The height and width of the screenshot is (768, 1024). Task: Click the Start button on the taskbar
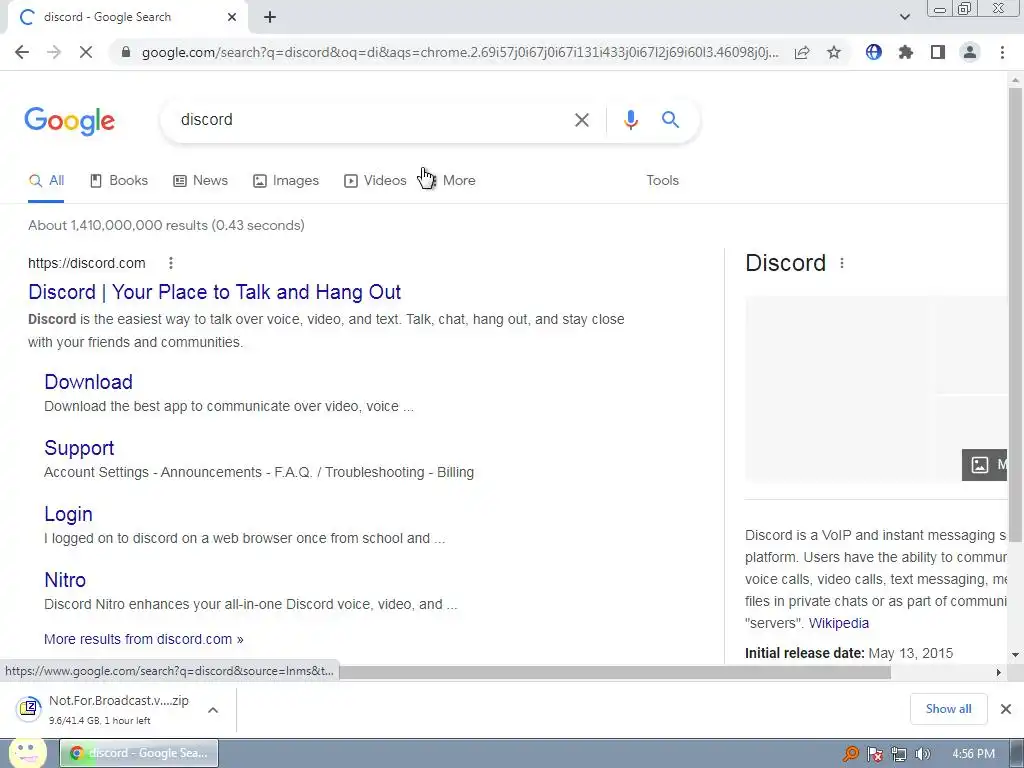27,753
